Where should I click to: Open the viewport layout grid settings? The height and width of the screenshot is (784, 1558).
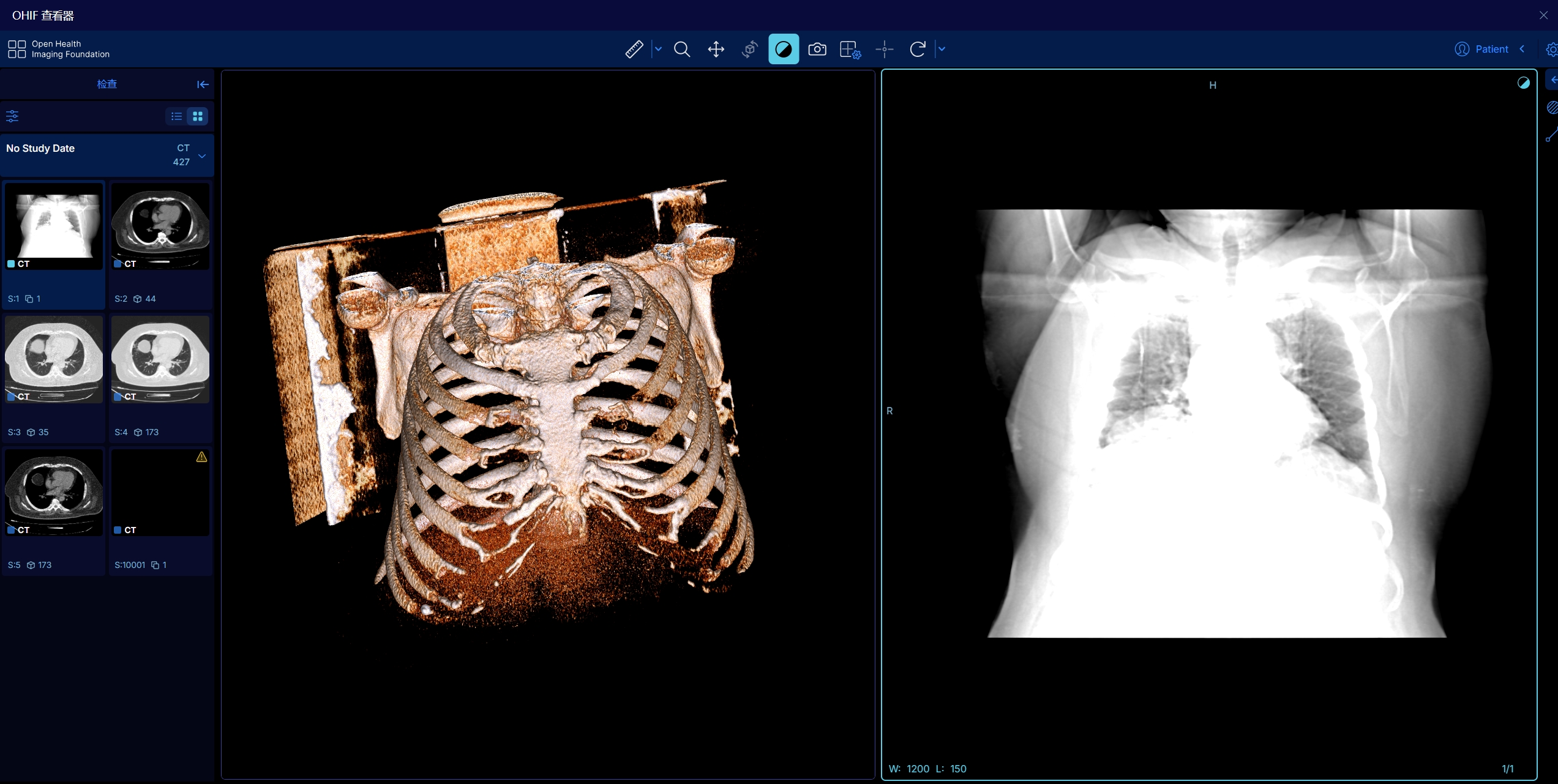850,49
